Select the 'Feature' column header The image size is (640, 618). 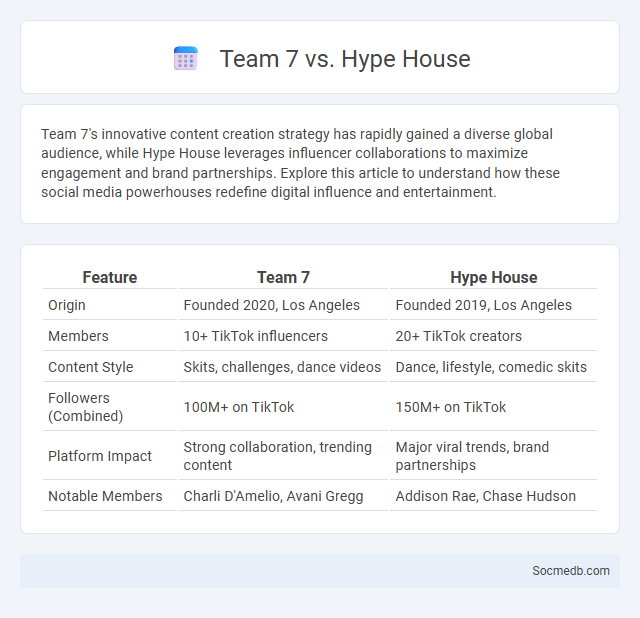110,278
